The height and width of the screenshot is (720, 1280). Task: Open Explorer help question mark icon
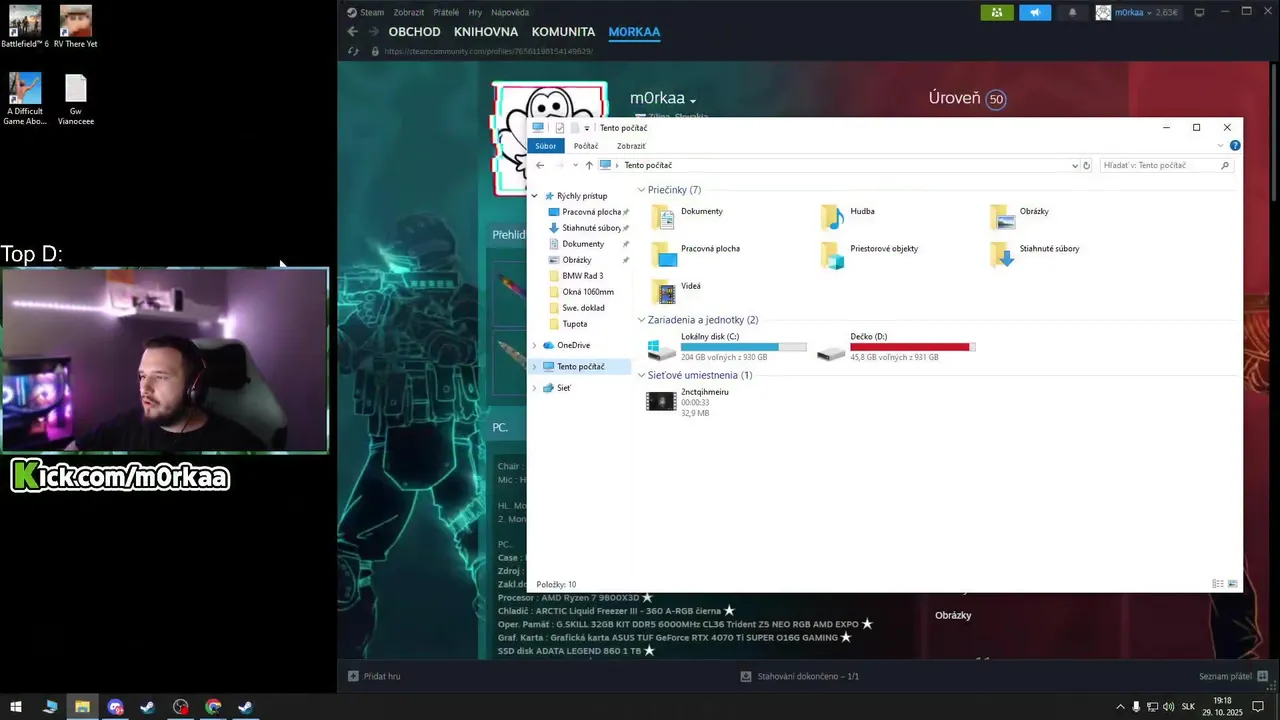pos(1235,146)
